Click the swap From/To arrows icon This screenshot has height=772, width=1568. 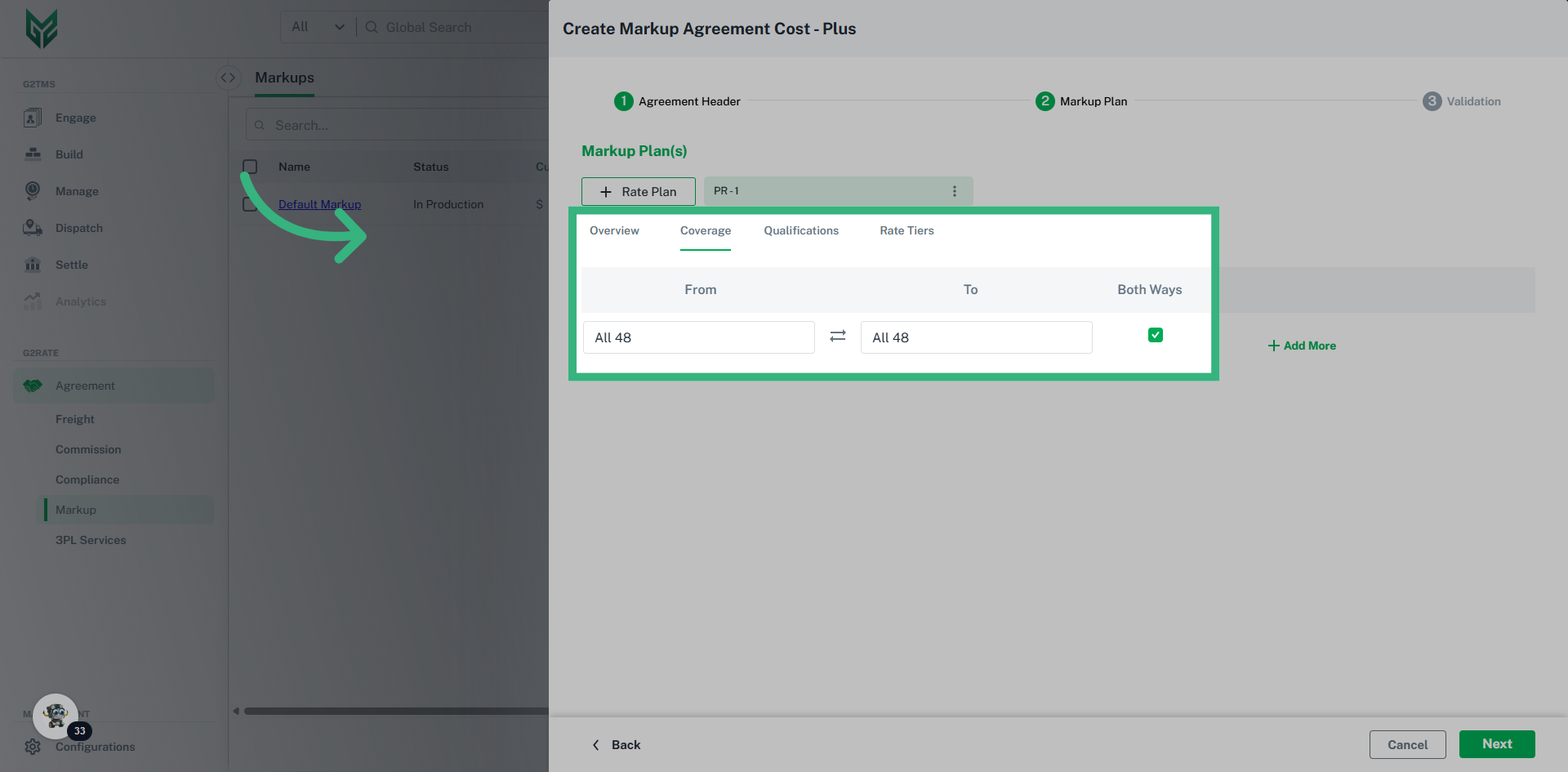click(837, 337)
